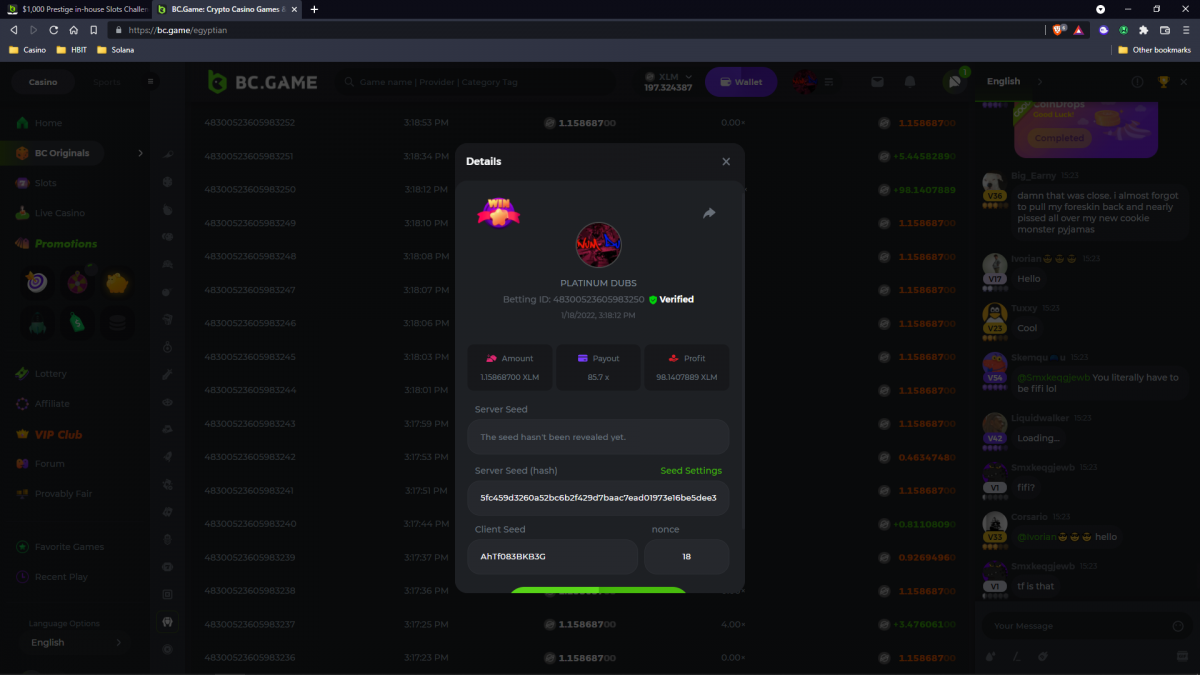Open the English language options dropdown
The width and height of the screenshot is (1200, 675).
(x=76, y=642)
